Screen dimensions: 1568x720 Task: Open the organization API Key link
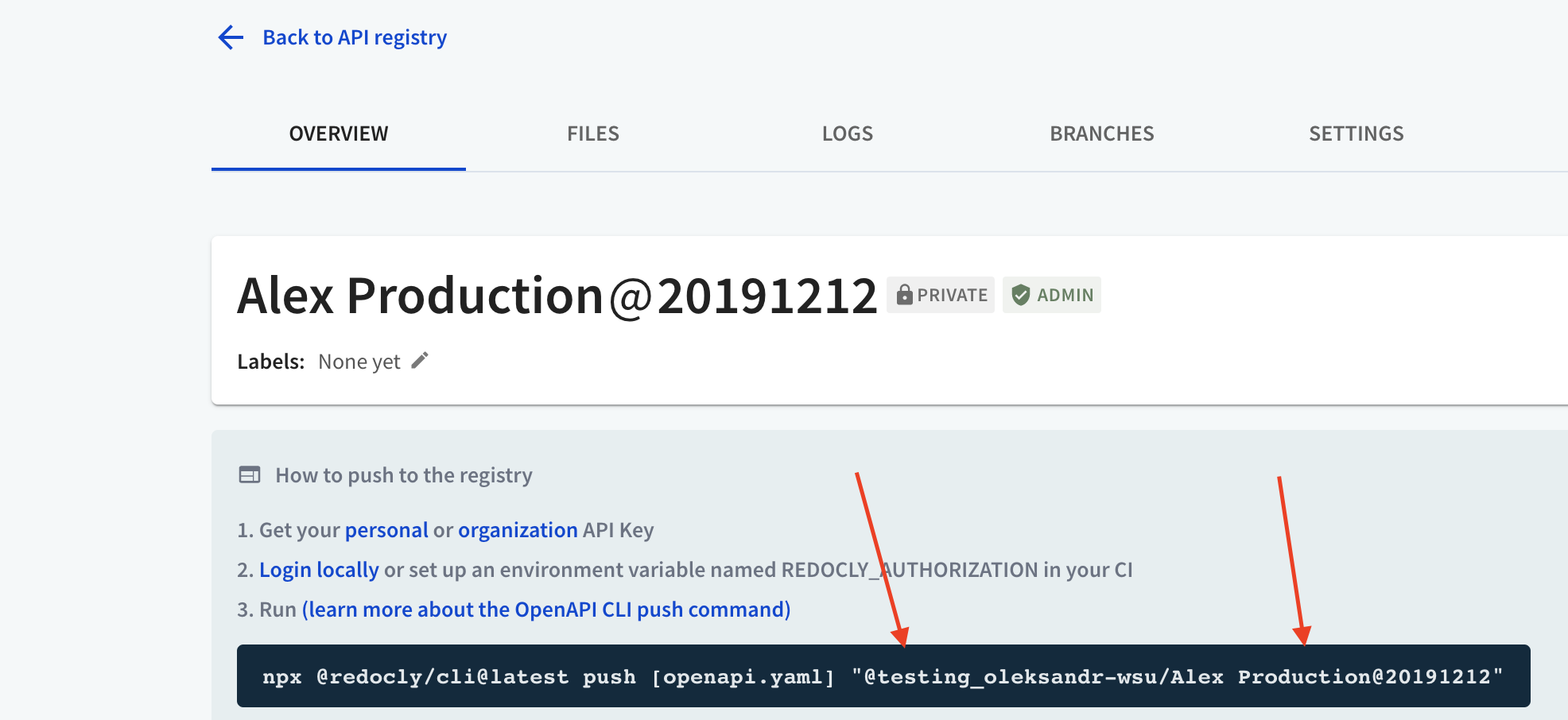517,529
